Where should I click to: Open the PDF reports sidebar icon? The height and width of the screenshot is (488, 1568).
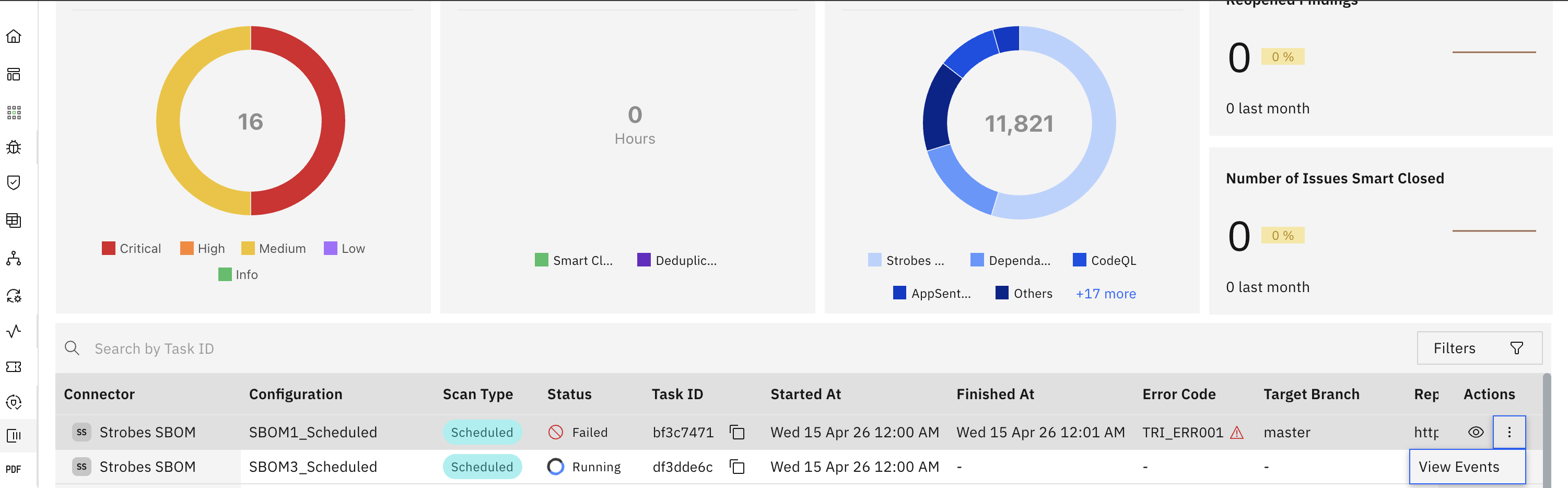tap(14, 469)
